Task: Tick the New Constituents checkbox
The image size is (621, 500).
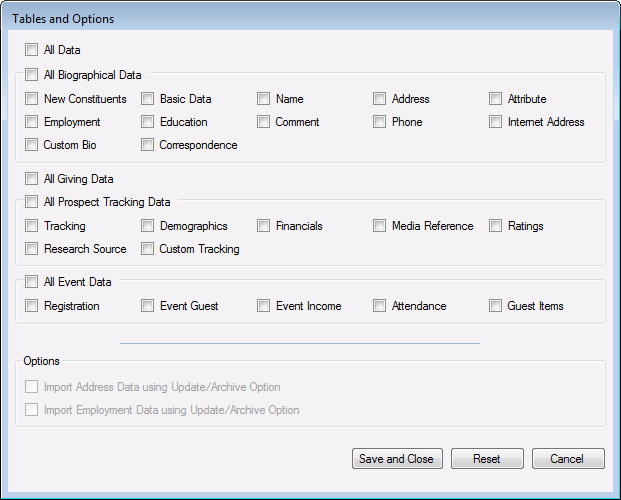Action: pos(31,99)
